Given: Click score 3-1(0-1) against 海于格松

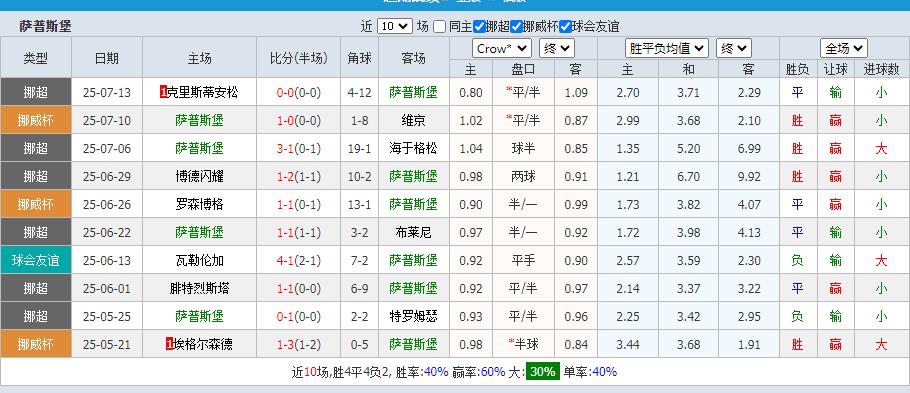Looking at the screenshot, I should tap(298, 149).
